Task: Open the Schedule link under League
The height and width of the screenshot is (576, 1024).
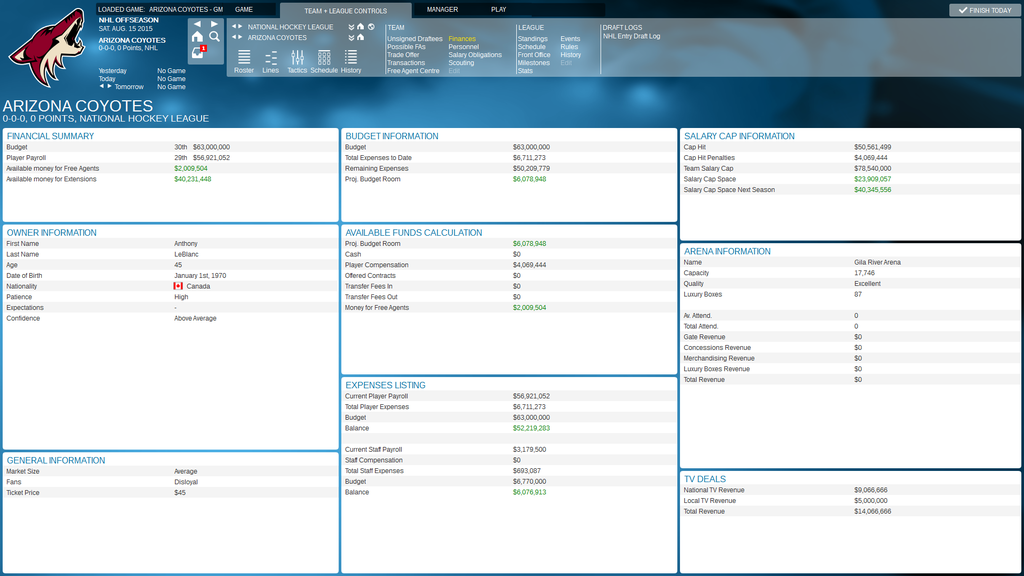Action: point(532,47)
